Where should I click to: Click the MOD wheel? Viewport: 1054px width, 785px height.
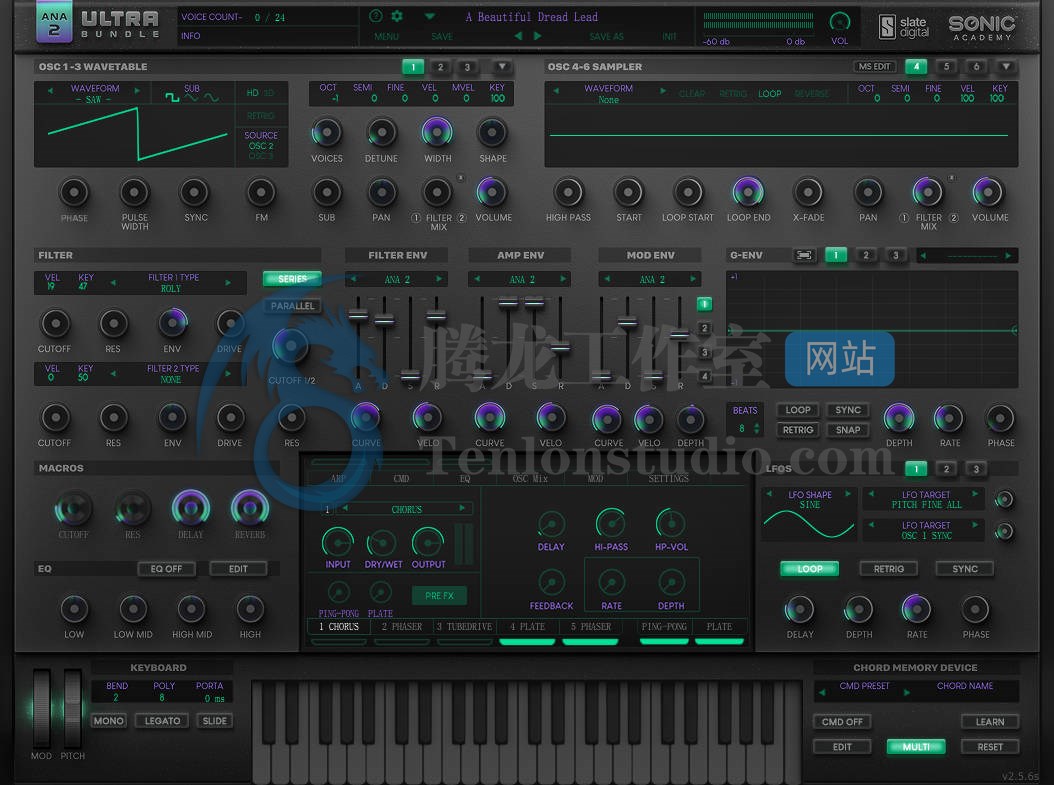pyautogui.click(x=42, y=708)
